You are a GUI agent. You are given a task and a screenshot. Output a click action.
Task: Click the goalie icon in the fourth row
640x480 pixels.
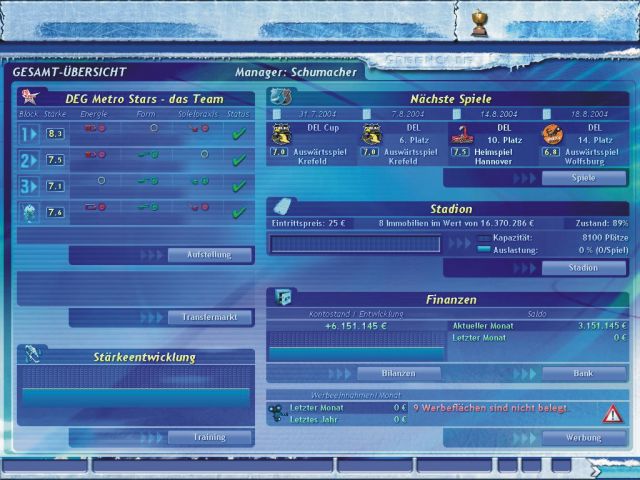pos(29,212)
